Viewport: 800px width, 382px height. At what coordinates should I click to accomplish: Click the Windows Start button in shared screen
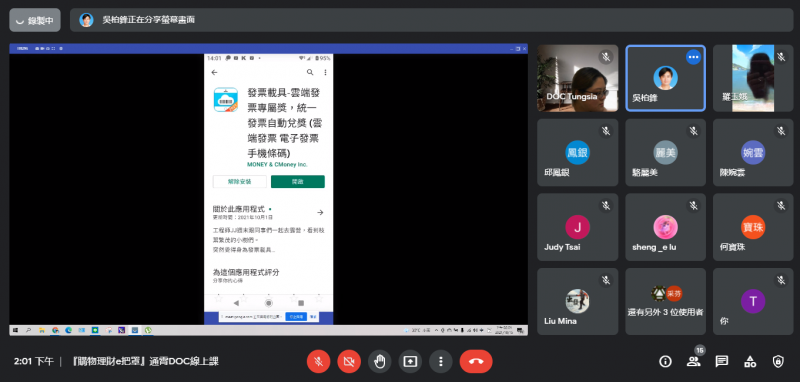pyautogui.click(x=15, y=330)
